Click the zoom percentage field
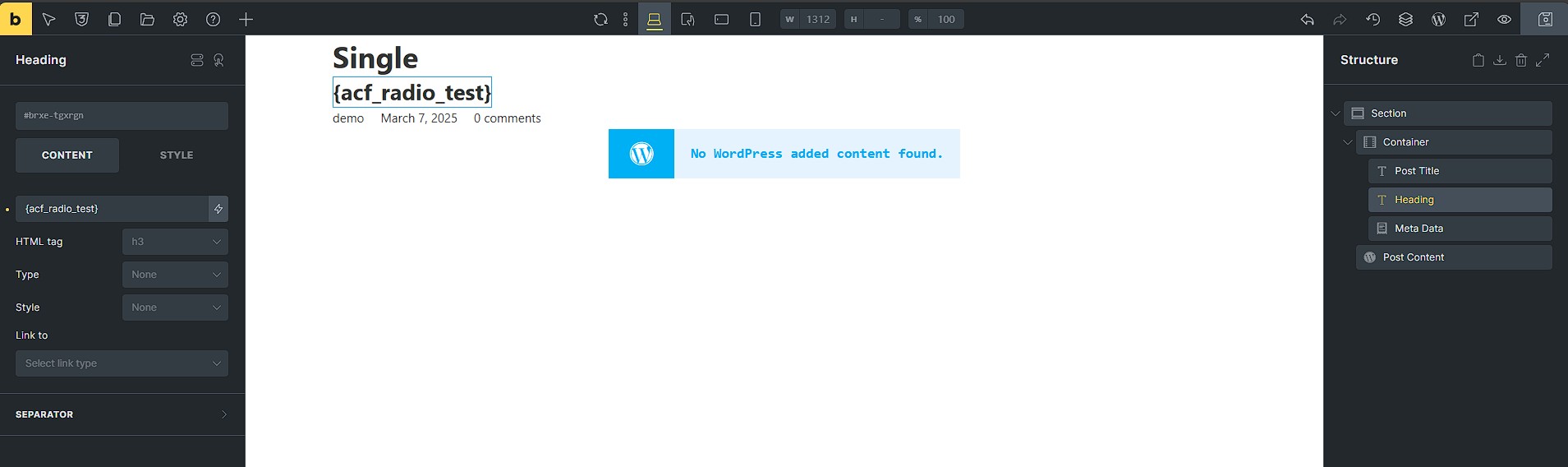The image size is (1568, 467). [936, 19]
